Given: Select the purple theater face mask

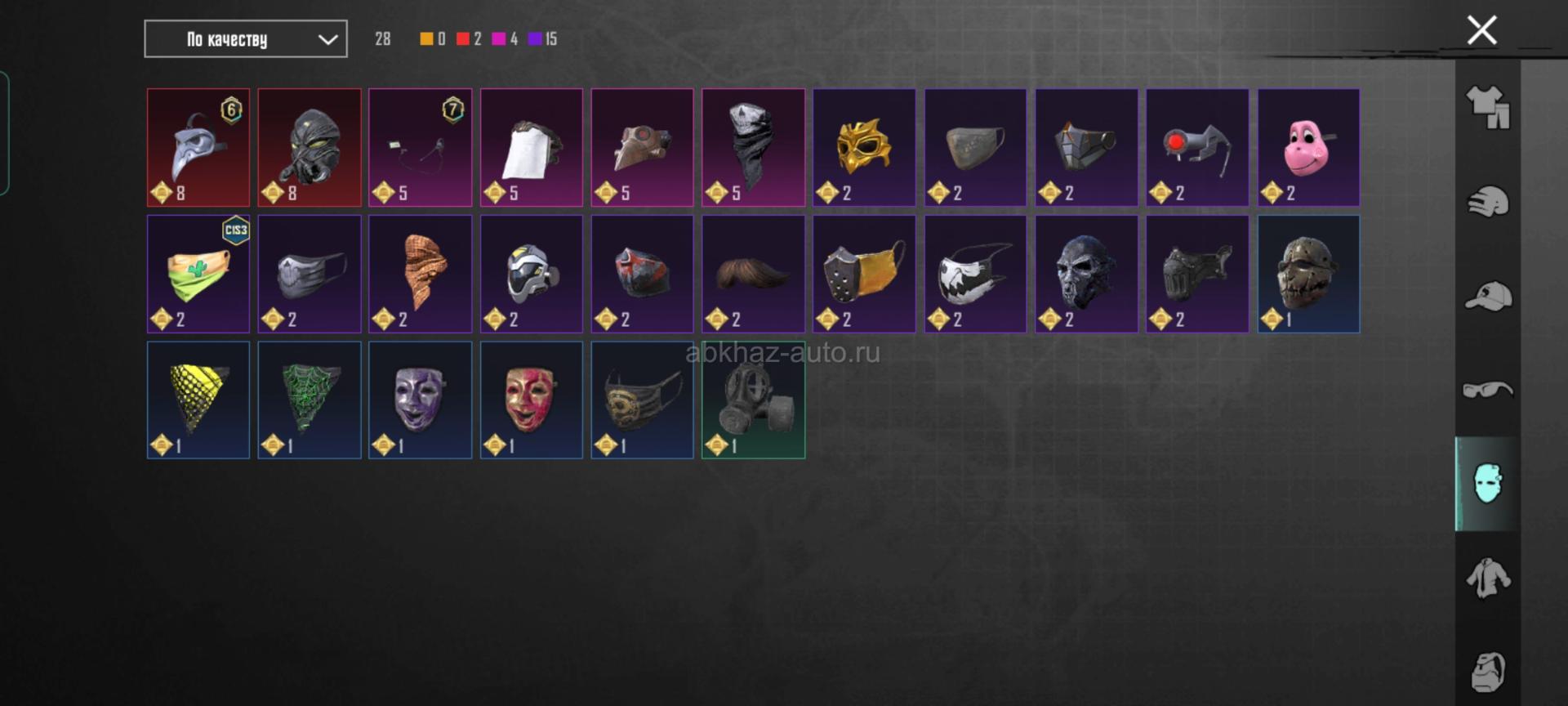Looking at the screenshot, I should pyautogui.click(x=421, y=400).
